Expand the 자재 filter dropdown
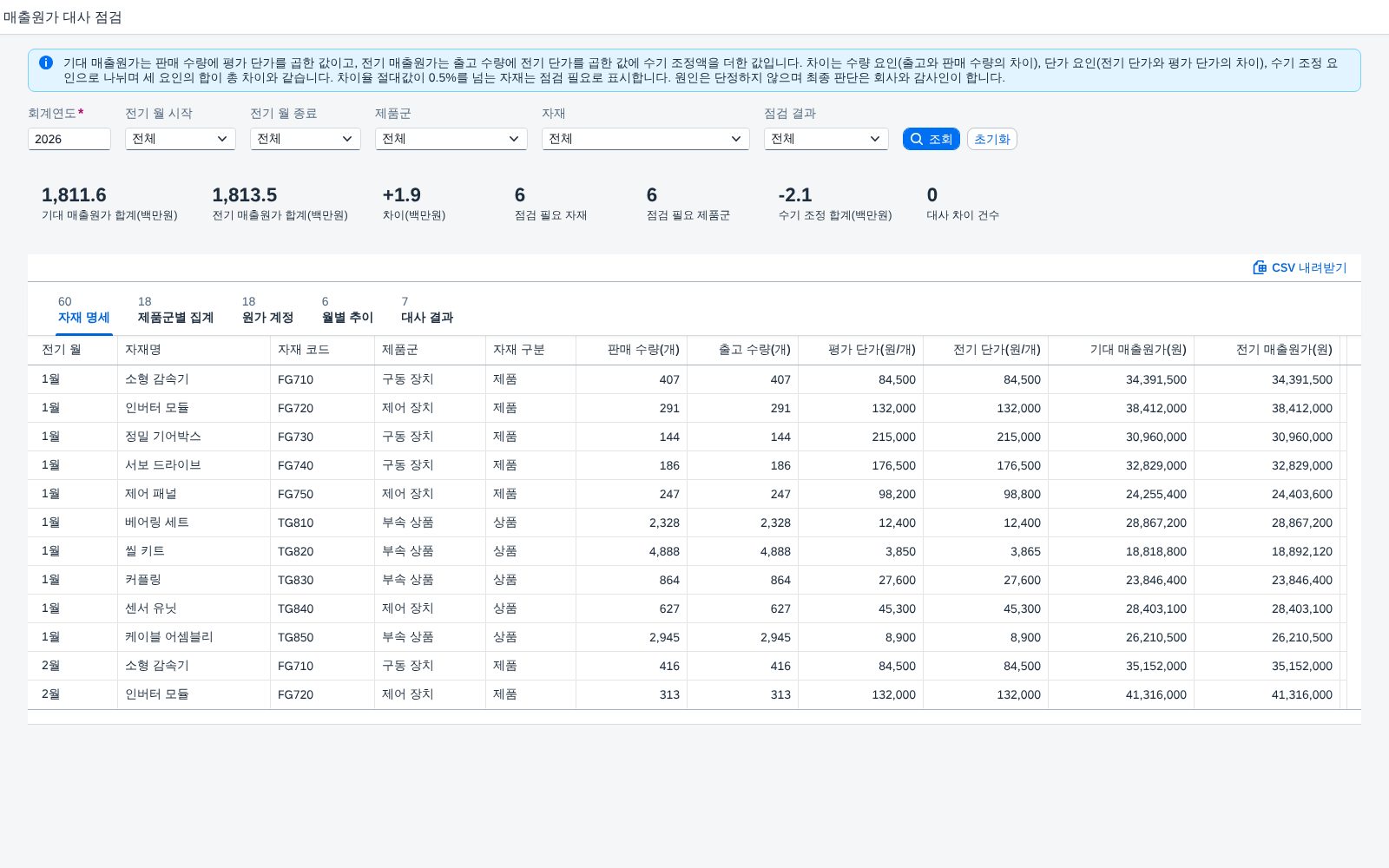Screen dimensions: 1389x868 pyautogui.click(x=646, y=139)
